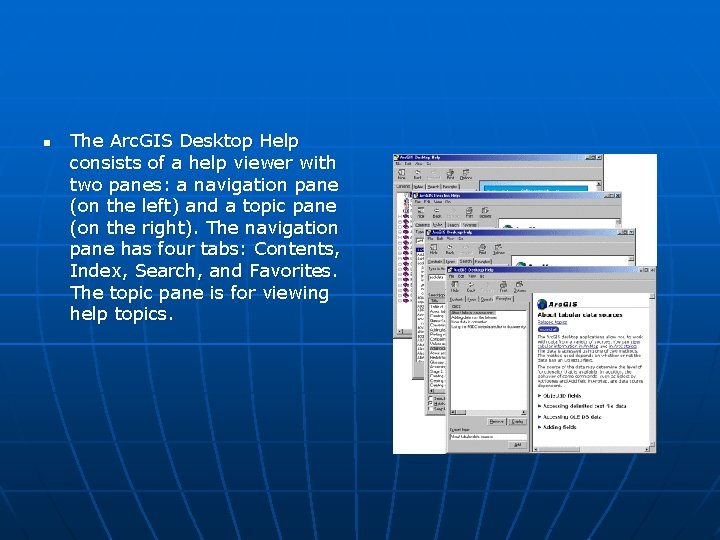Open Edit menu in front help window
Viewport: 720px width, 540px height.
click(461, 276)
